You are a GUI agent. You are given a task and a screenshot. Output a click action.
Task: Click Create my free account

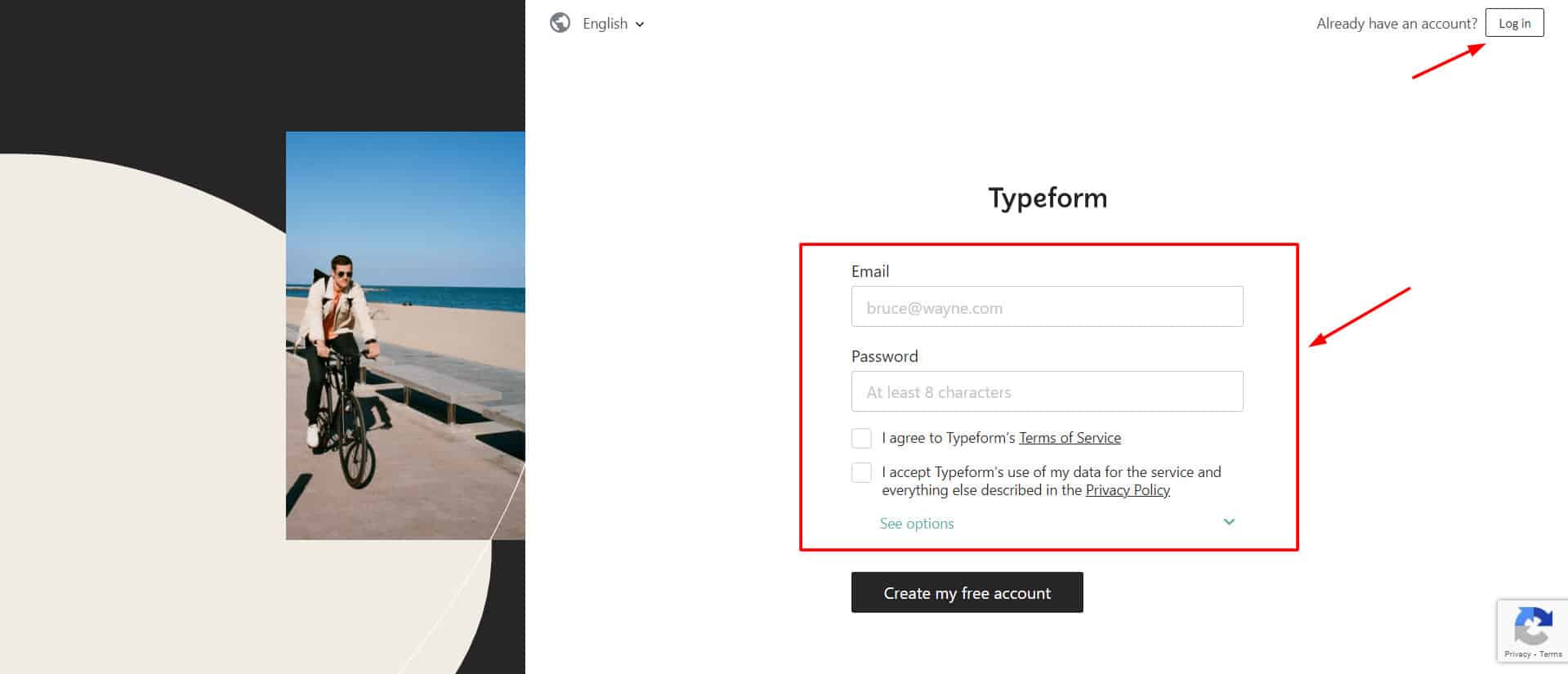[967, 592]
